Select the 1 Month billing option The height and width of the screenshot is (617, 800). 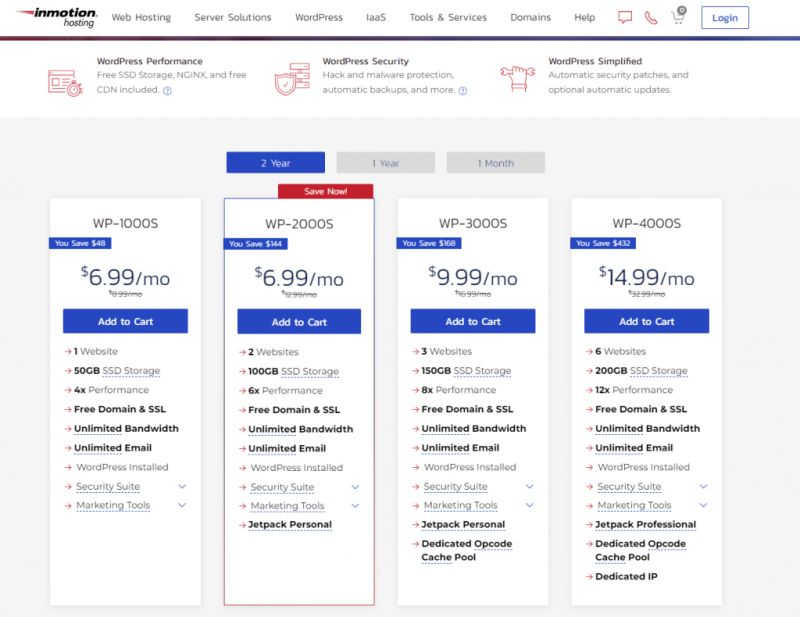495,162
